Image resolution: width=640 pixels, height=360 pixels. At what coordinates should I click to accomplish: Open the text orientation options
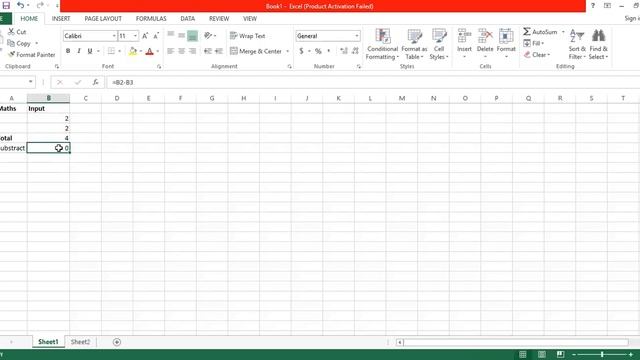[x=209, y=36]
